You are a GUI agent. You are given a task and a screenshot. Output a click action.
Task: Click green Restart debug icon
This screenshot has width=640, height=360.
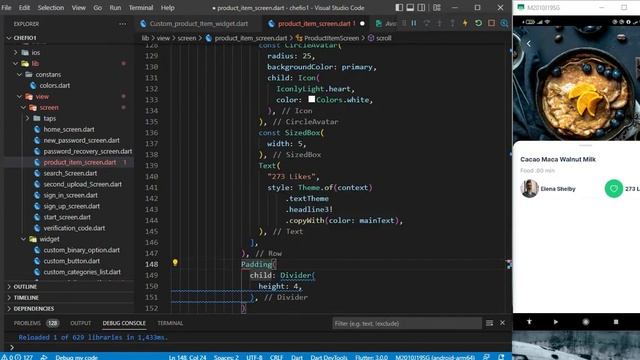[x=478, y=23]
